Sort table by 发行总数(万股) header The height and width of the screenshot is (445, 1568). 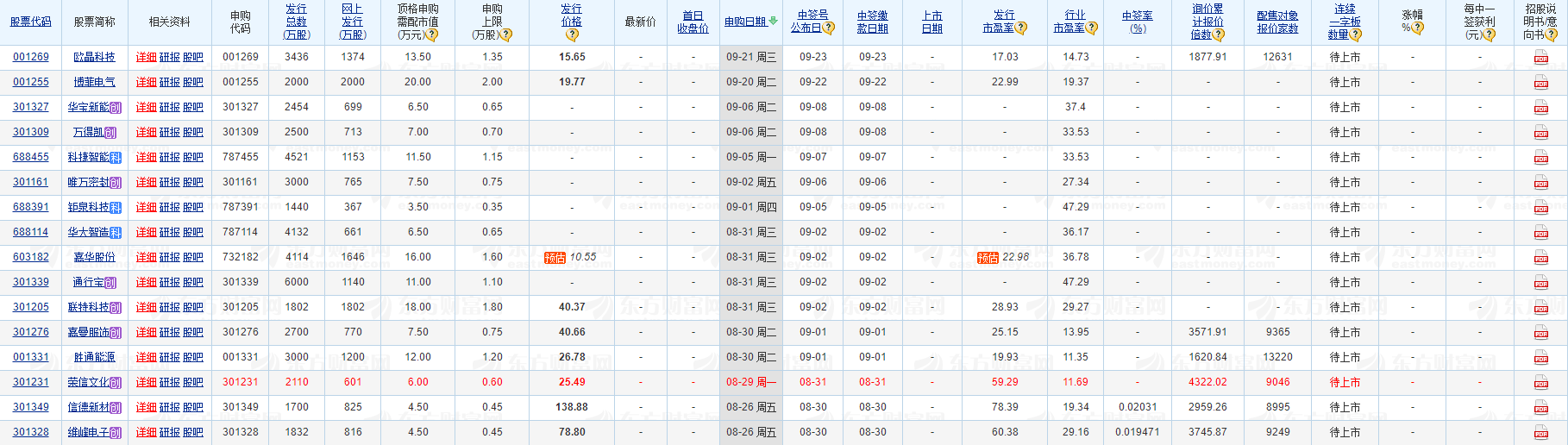click(297, 22)
